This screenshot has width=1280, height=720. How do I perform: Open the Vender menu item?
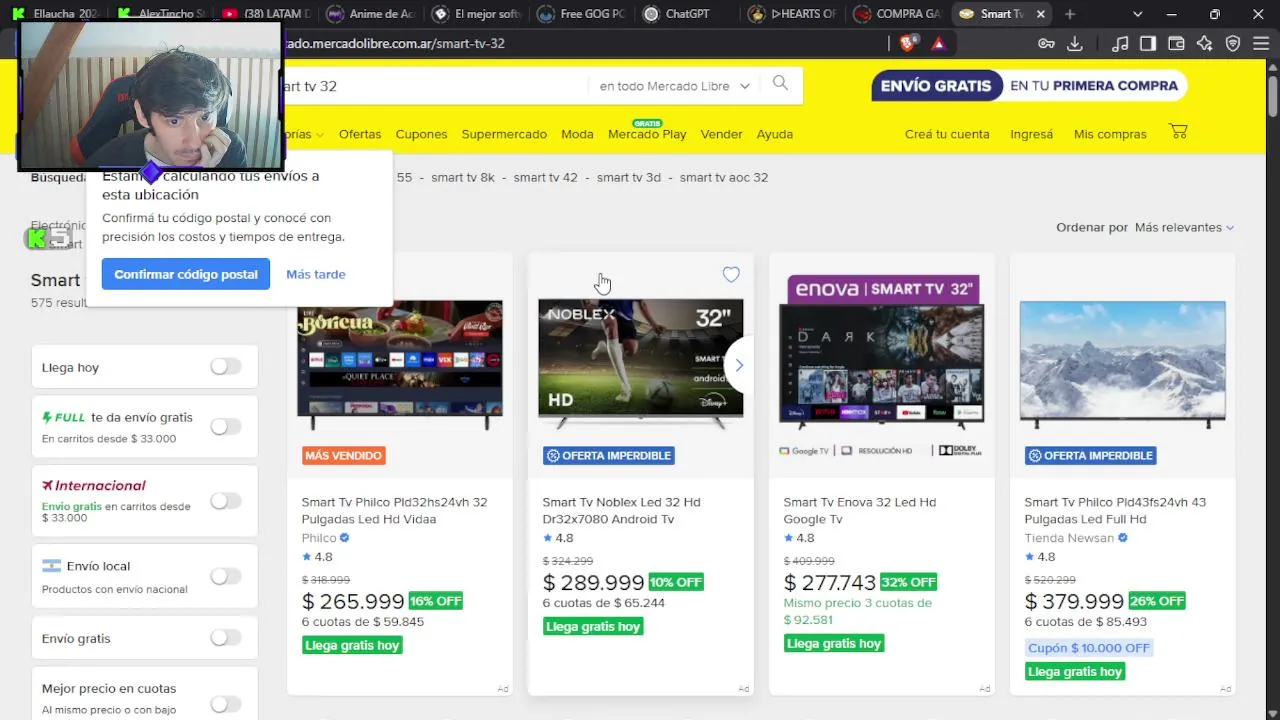(x=721, y=134)
